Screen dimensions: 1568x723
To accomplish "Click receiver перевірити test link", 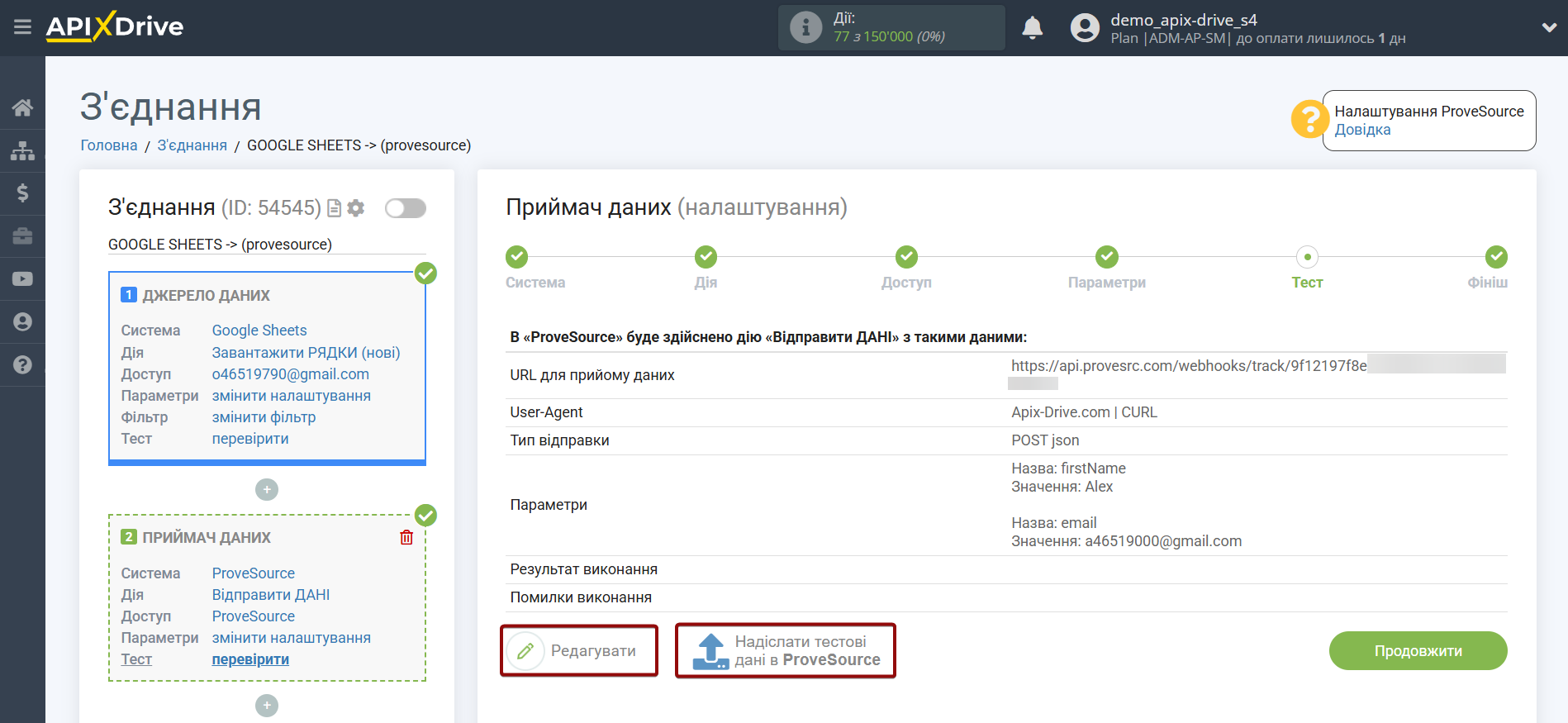I will pyautogui.click(x=250, y=659).
